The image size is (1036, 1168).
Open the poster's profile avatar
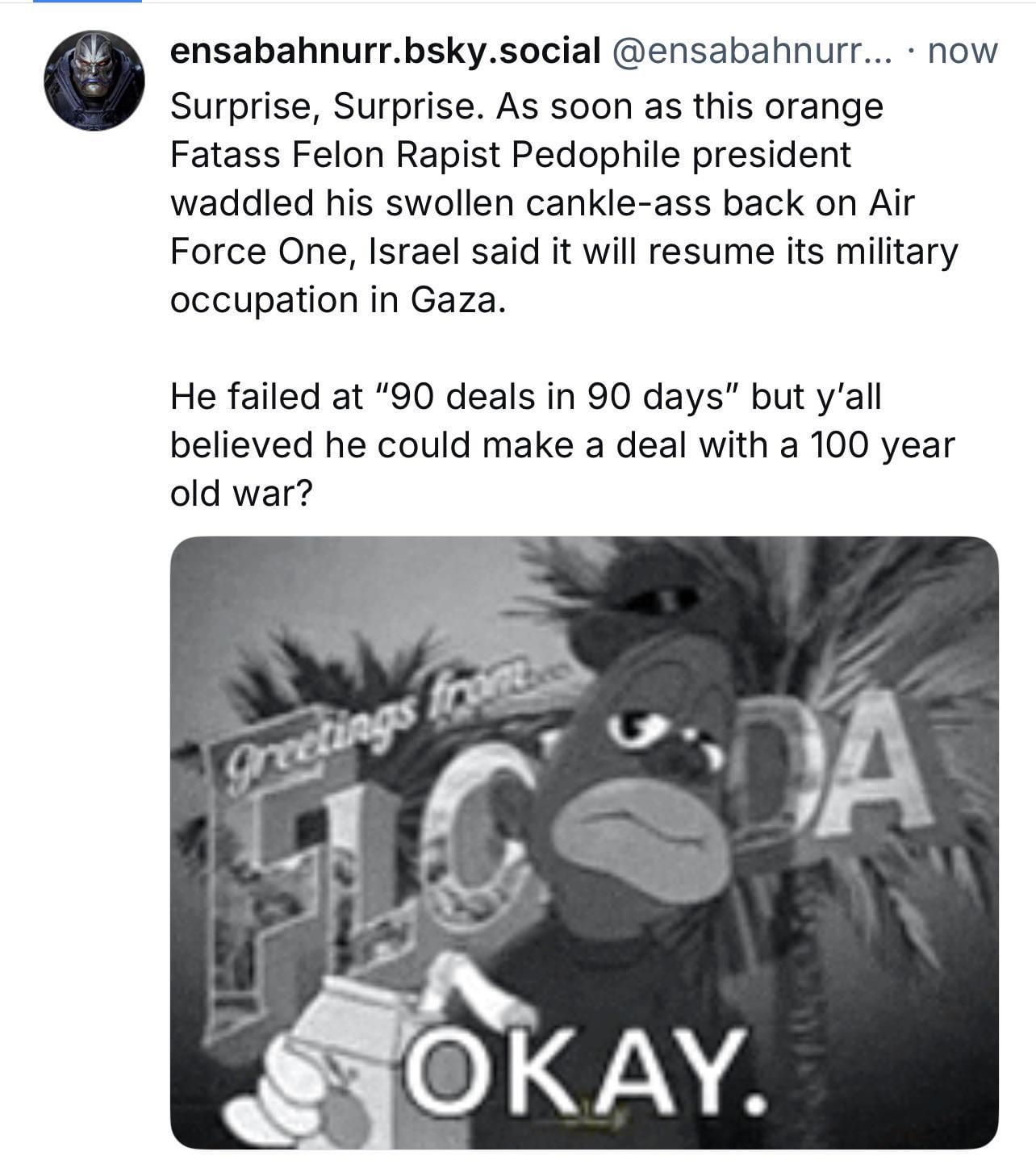pyautogui.click(x=94, y=80)
